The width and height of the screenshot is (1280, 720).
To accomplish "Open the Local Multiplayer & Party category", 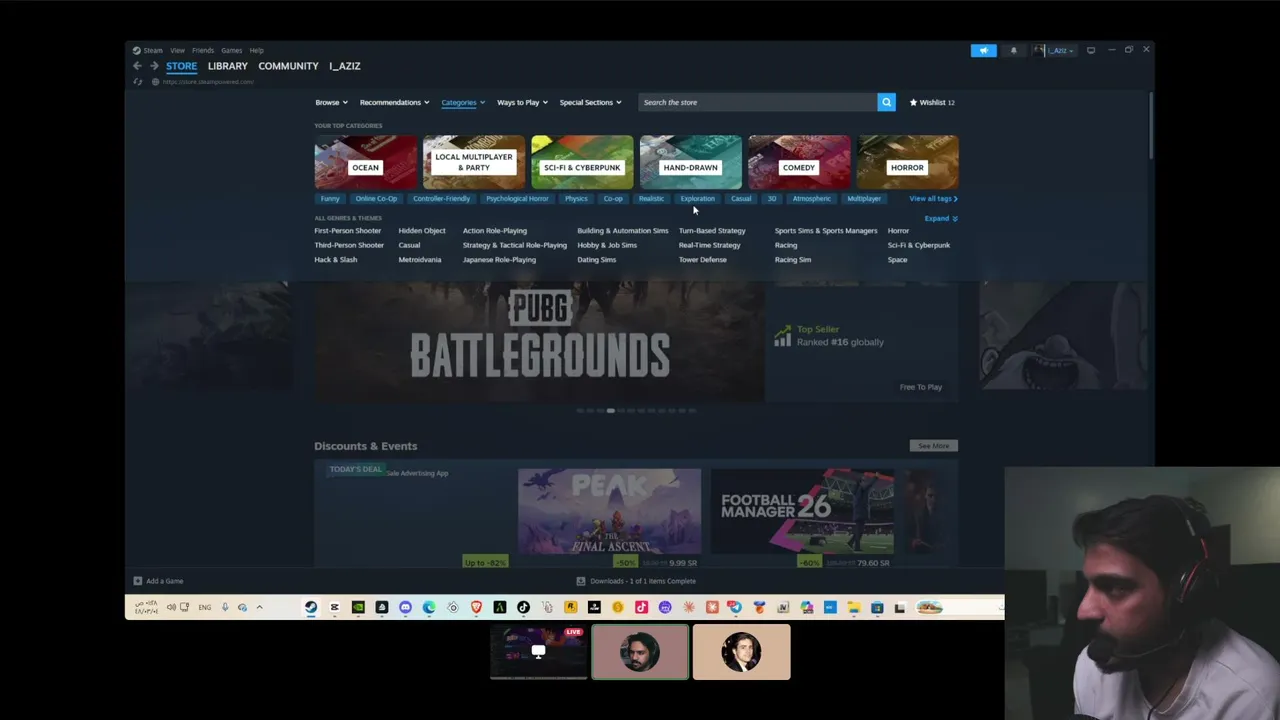I will coord(474,162).
